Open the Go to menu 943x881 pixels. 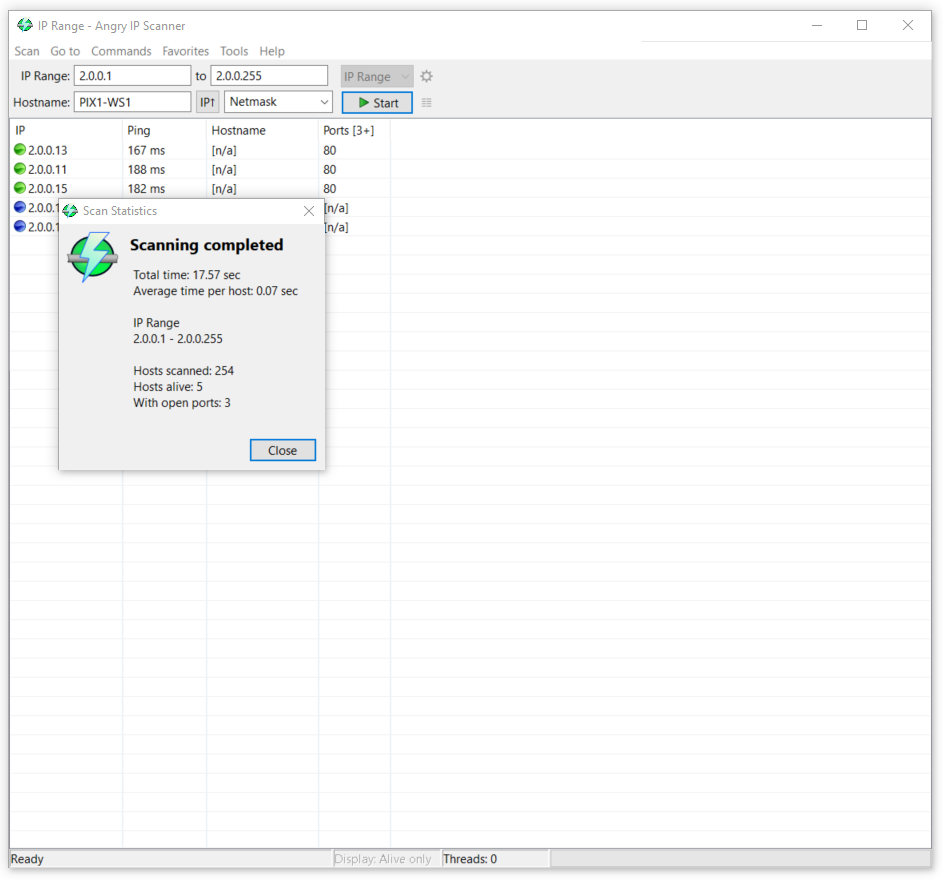tap(65, 51)
